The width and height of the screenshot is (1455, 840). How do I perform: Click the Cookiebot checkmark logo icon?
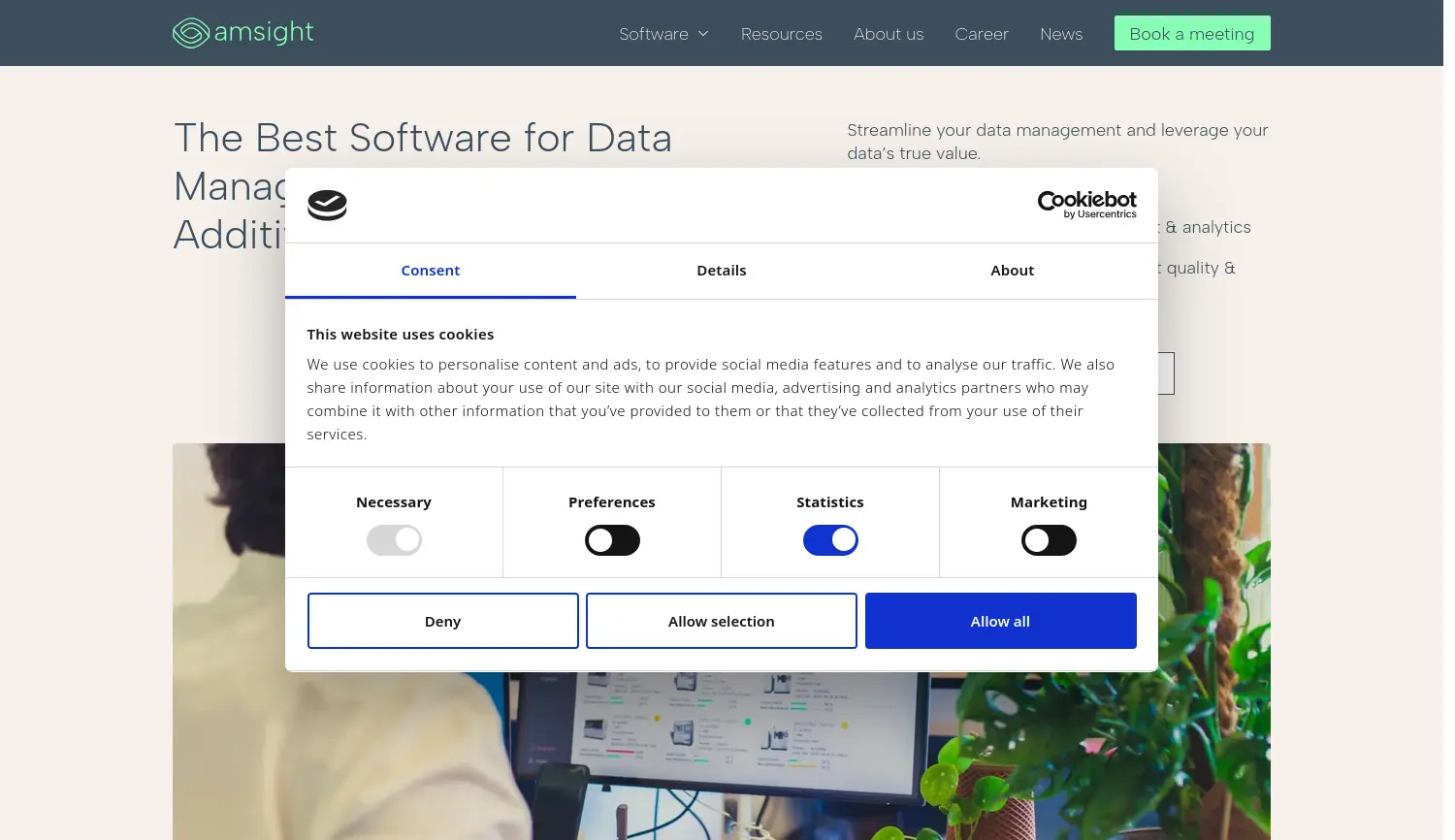327,206
